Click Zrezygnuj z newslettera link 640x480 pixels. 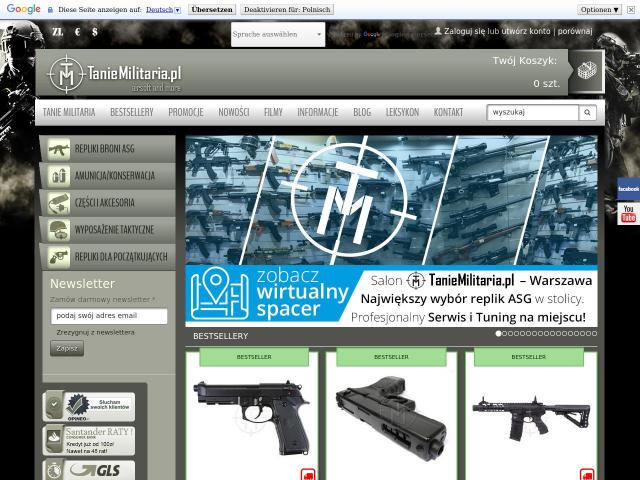pos(96,332)
